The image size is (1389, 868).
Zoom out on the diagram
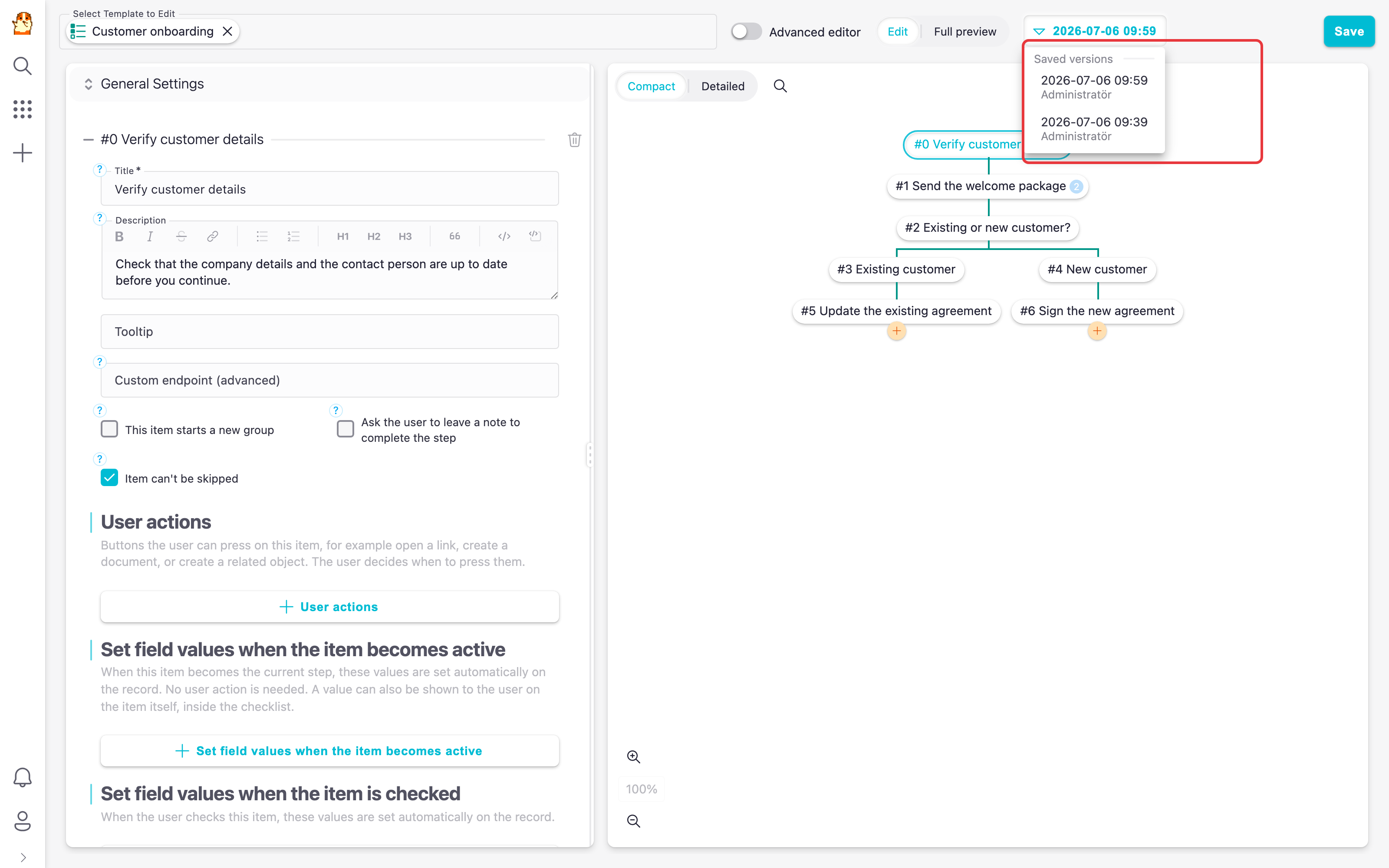click(x=634, y=821)
